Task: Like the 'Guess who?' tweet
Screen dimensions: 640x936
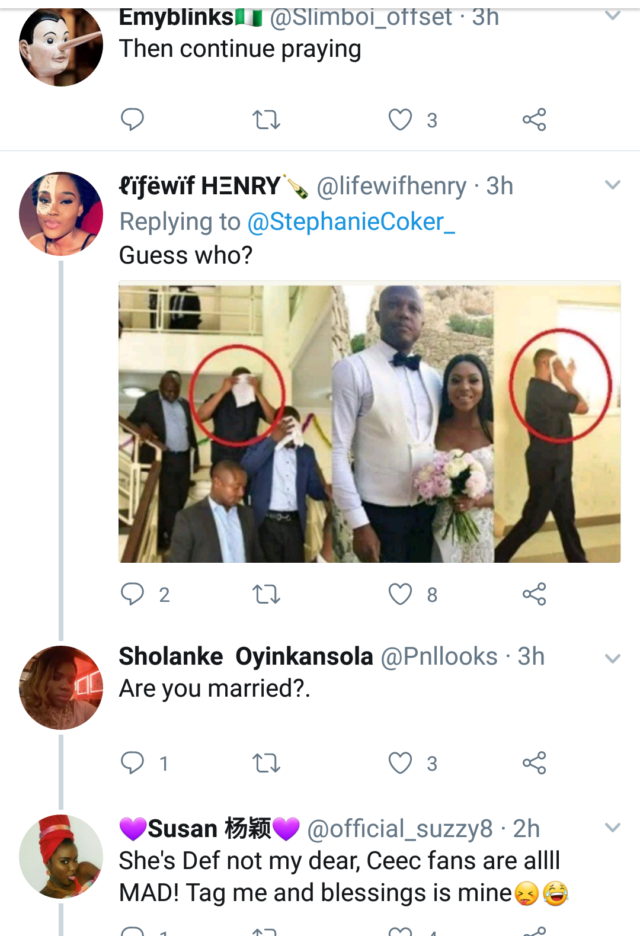Action: click(401, 594)
